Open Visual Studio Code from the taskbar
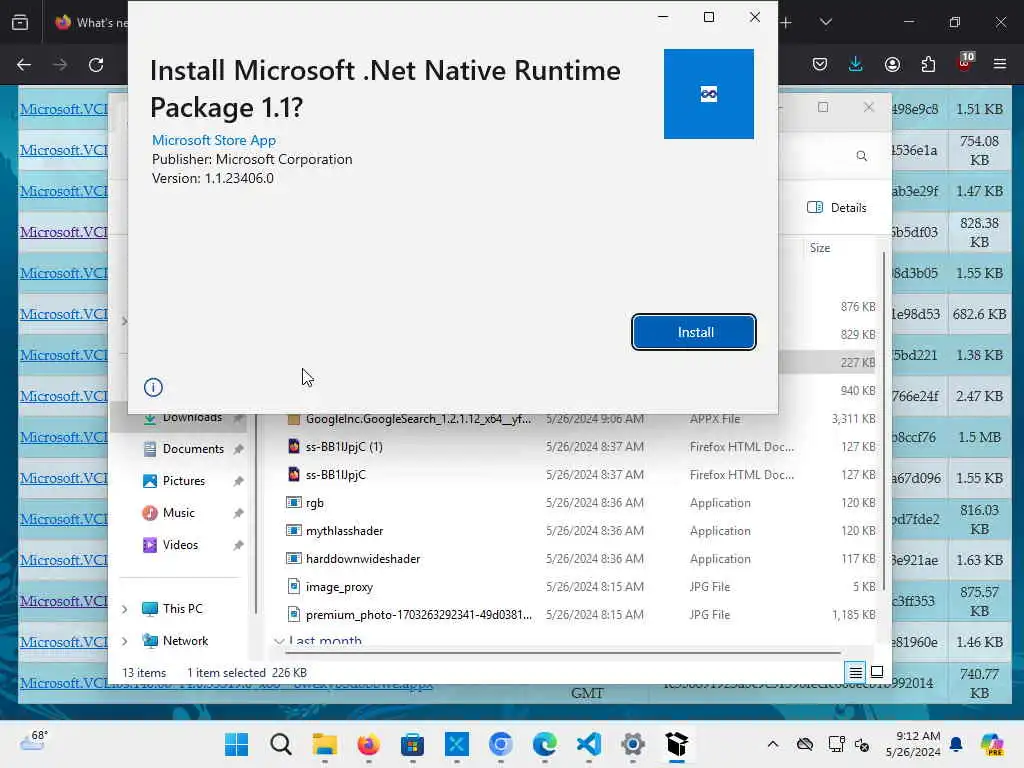 tap(589, 744)
